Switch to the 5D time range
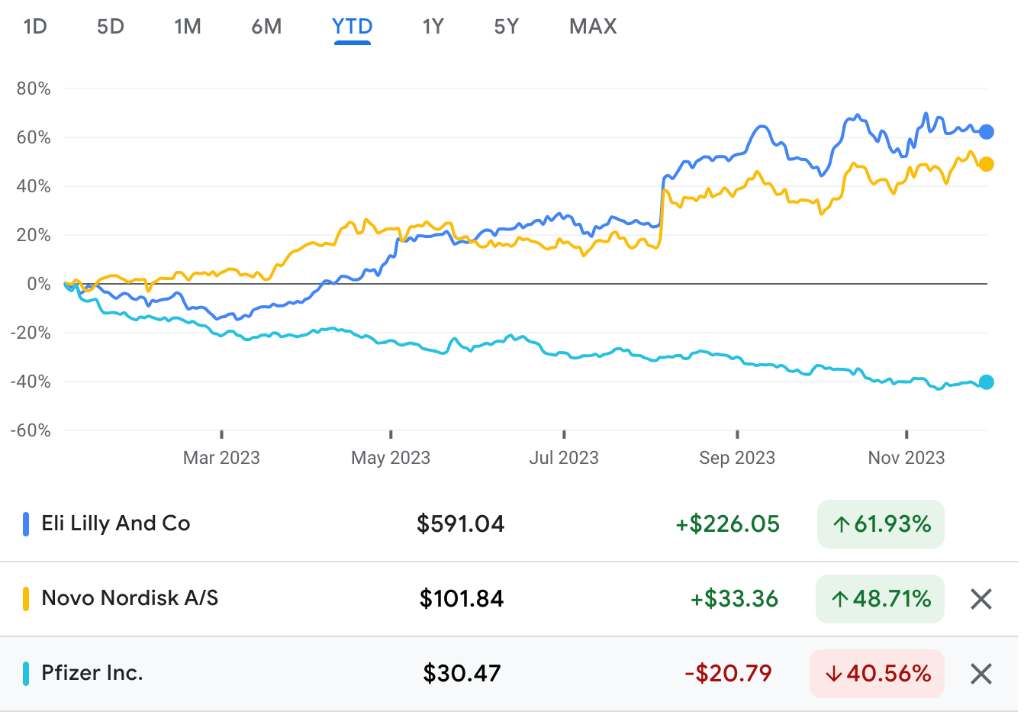Screen dimensions: 1024x718 (x=110, y=27)
